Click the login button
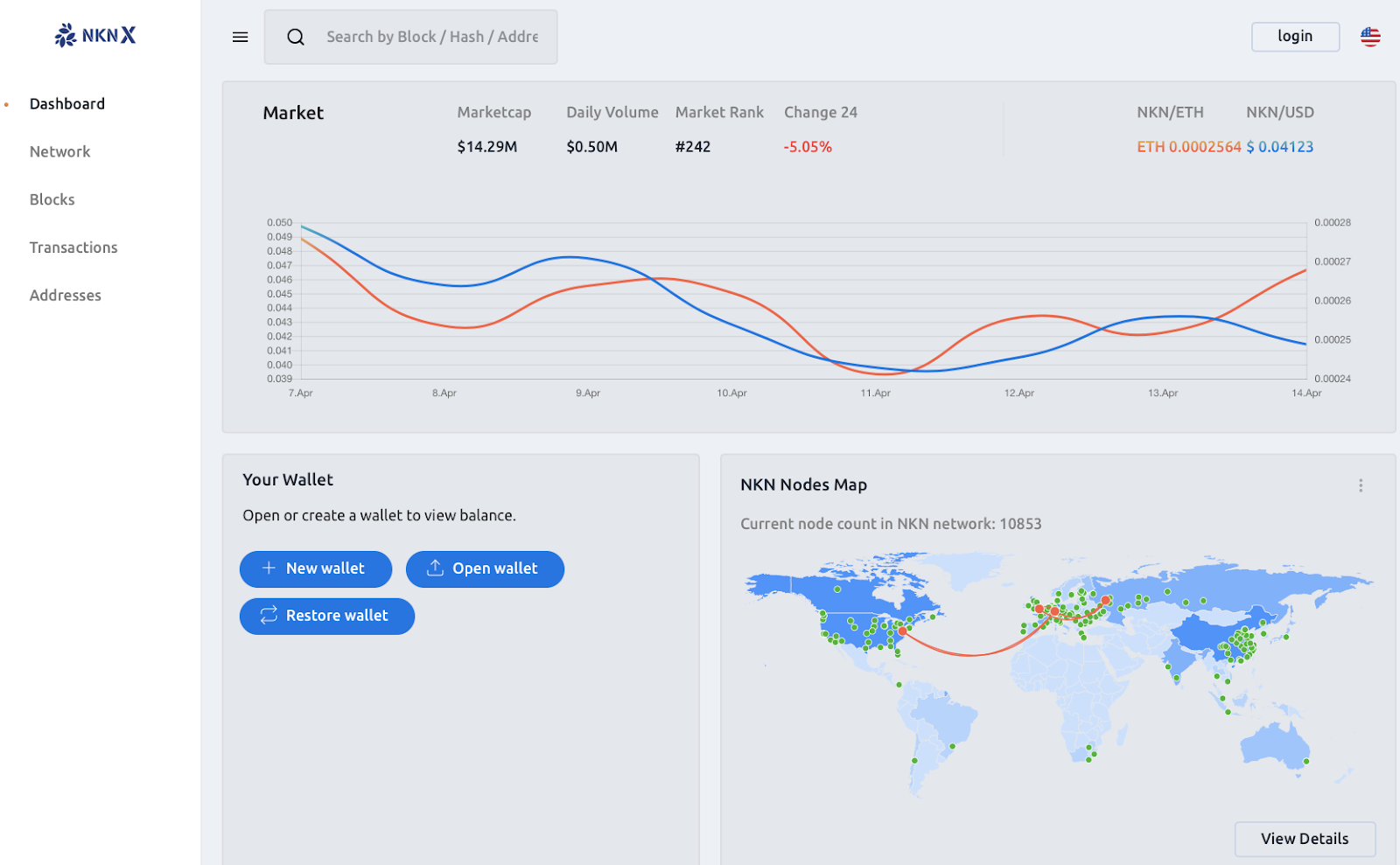 (1295, 37)
